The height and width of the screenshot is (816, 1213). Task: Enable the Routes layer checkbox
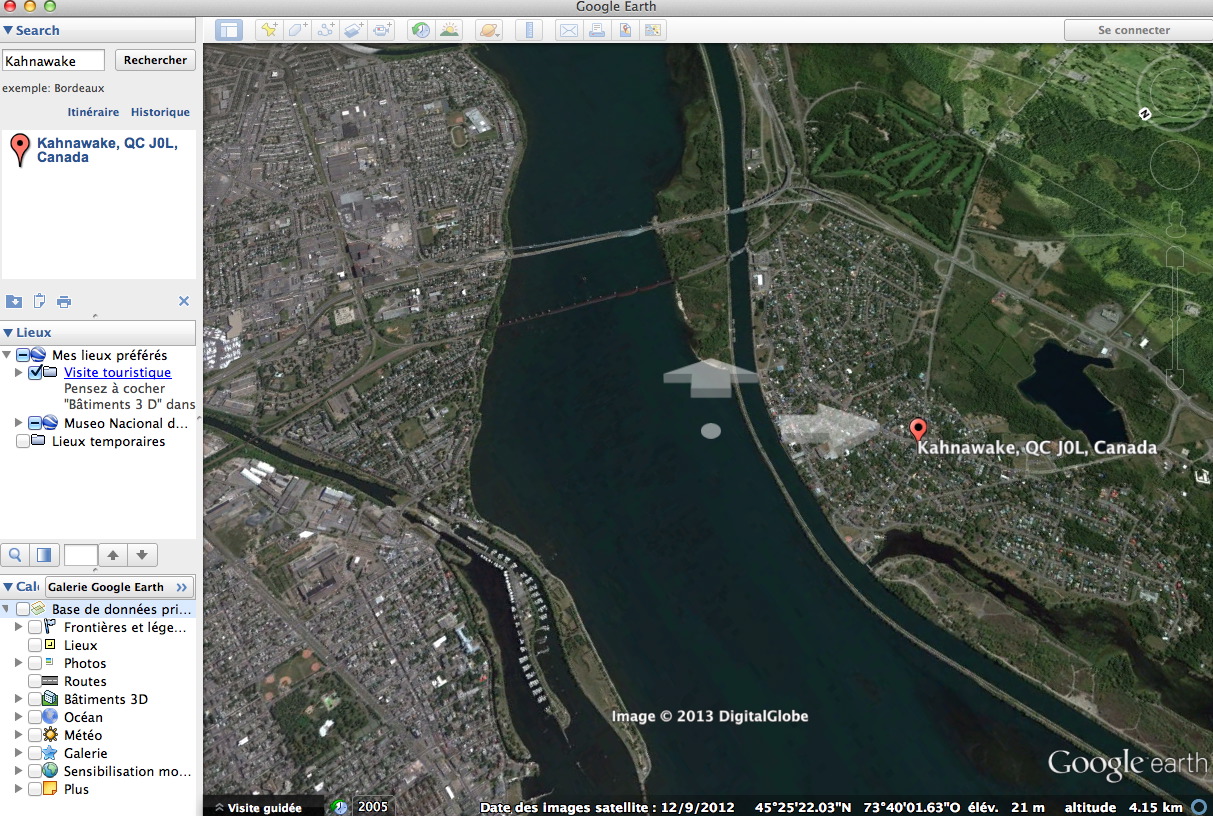(x=35, y=681)
